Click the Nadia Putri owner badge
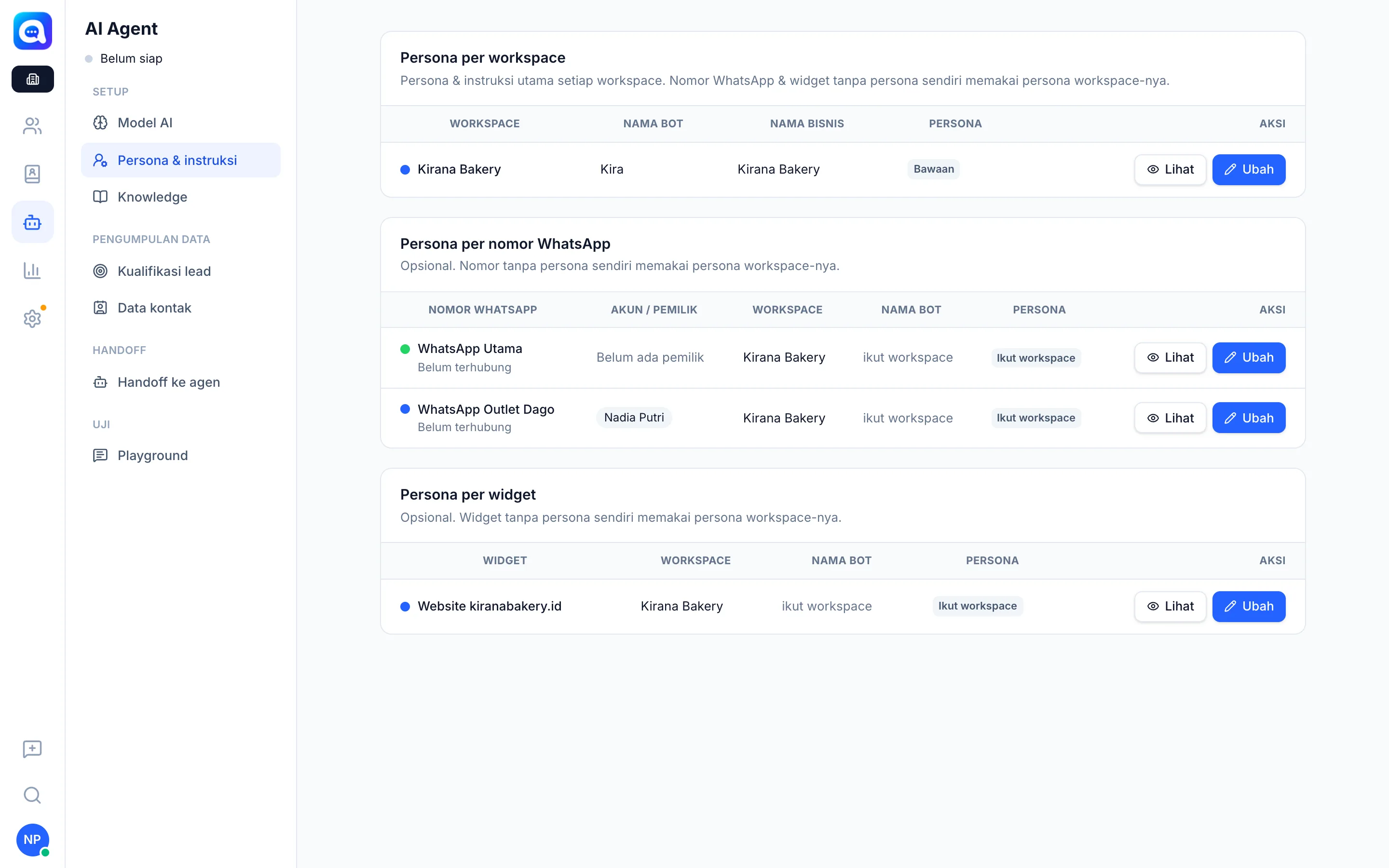 634,417
